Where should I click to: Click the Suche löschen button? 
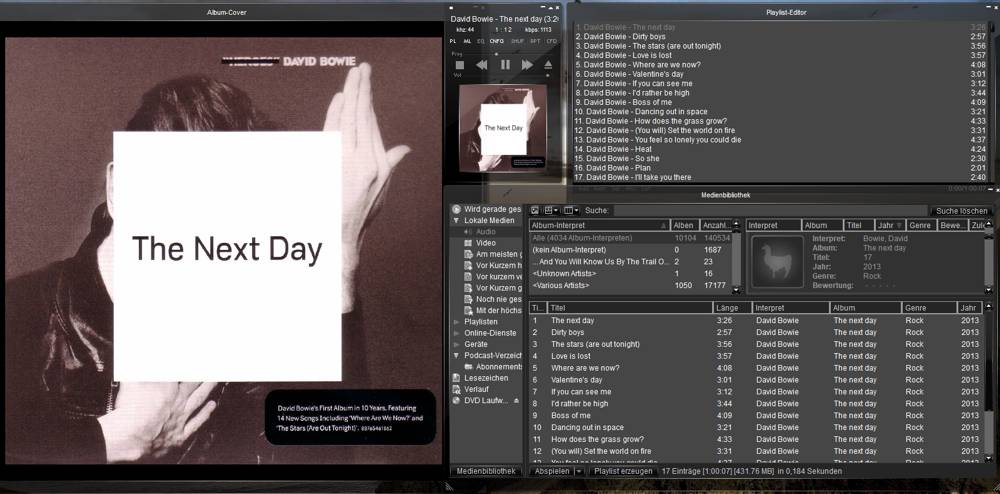pyautogui.click(x=961, y=211)
